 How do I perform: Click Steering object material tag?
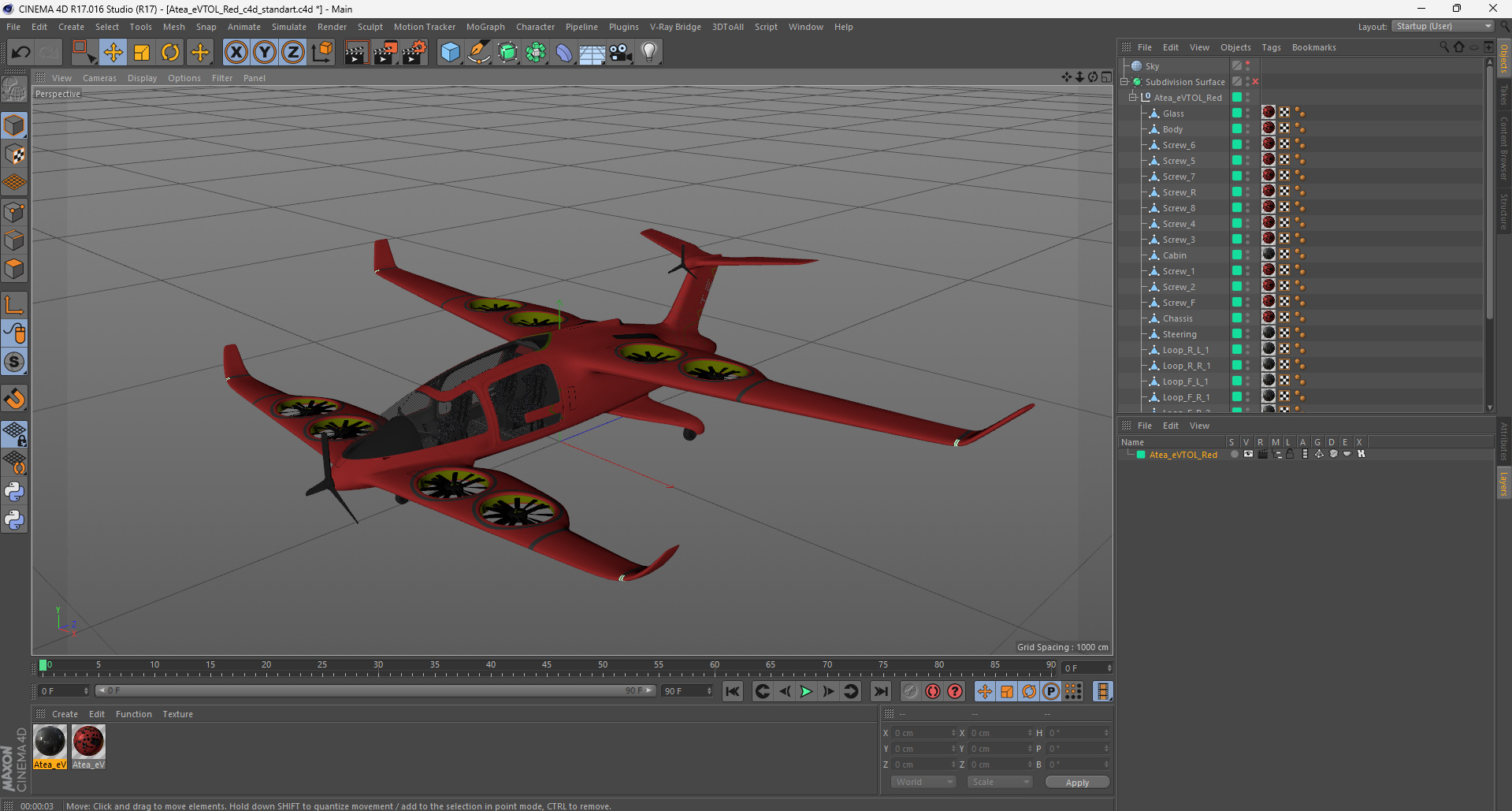click(1269, 334)
